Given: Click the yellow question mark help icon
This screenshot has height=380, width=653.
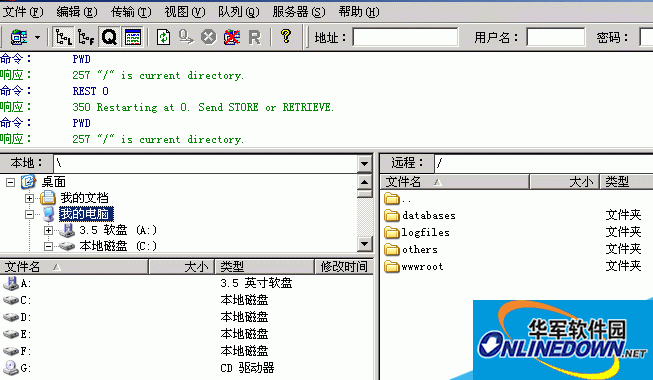Looking at the screenshot, I should 286,37.
